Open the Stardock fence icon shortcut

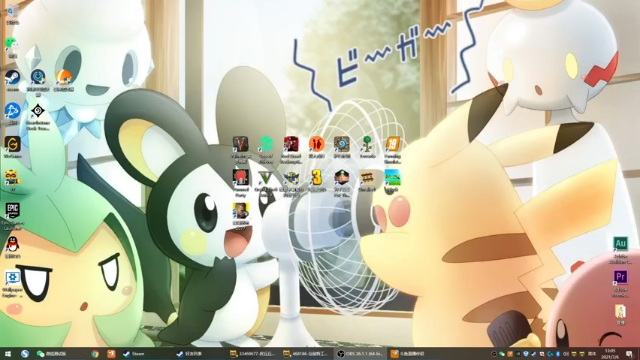(367, 181)
